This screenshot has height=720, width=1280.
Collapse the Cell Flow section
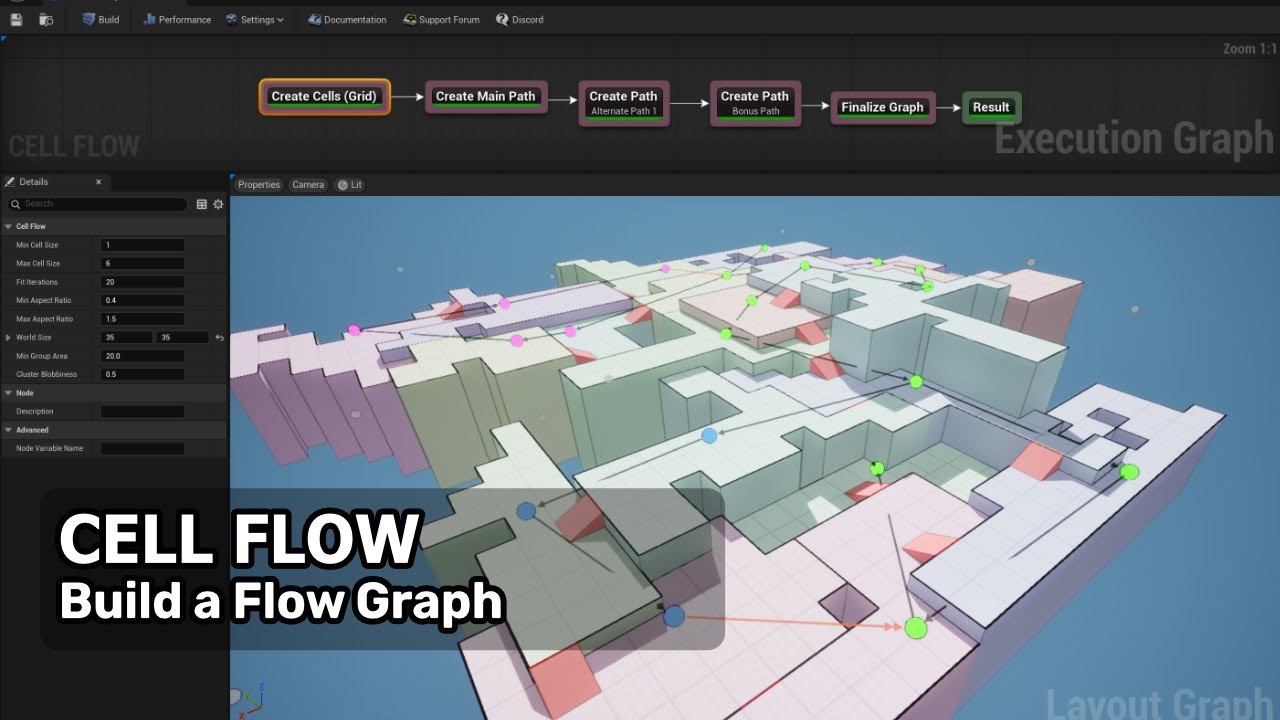[8, 227]
